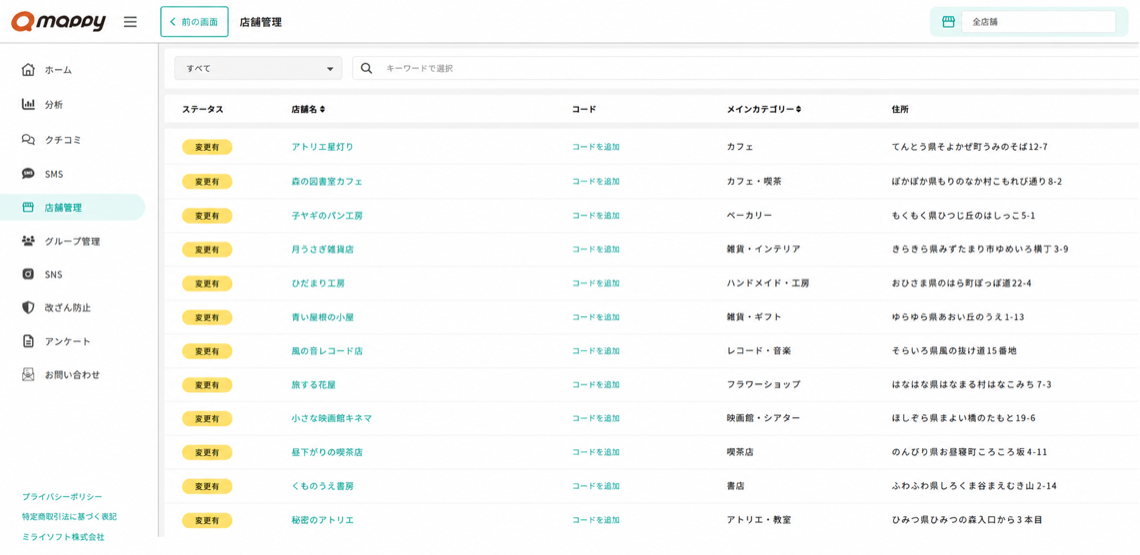Click the 住所 column header
The image size is (1140, 555).
tap(899, 110)
